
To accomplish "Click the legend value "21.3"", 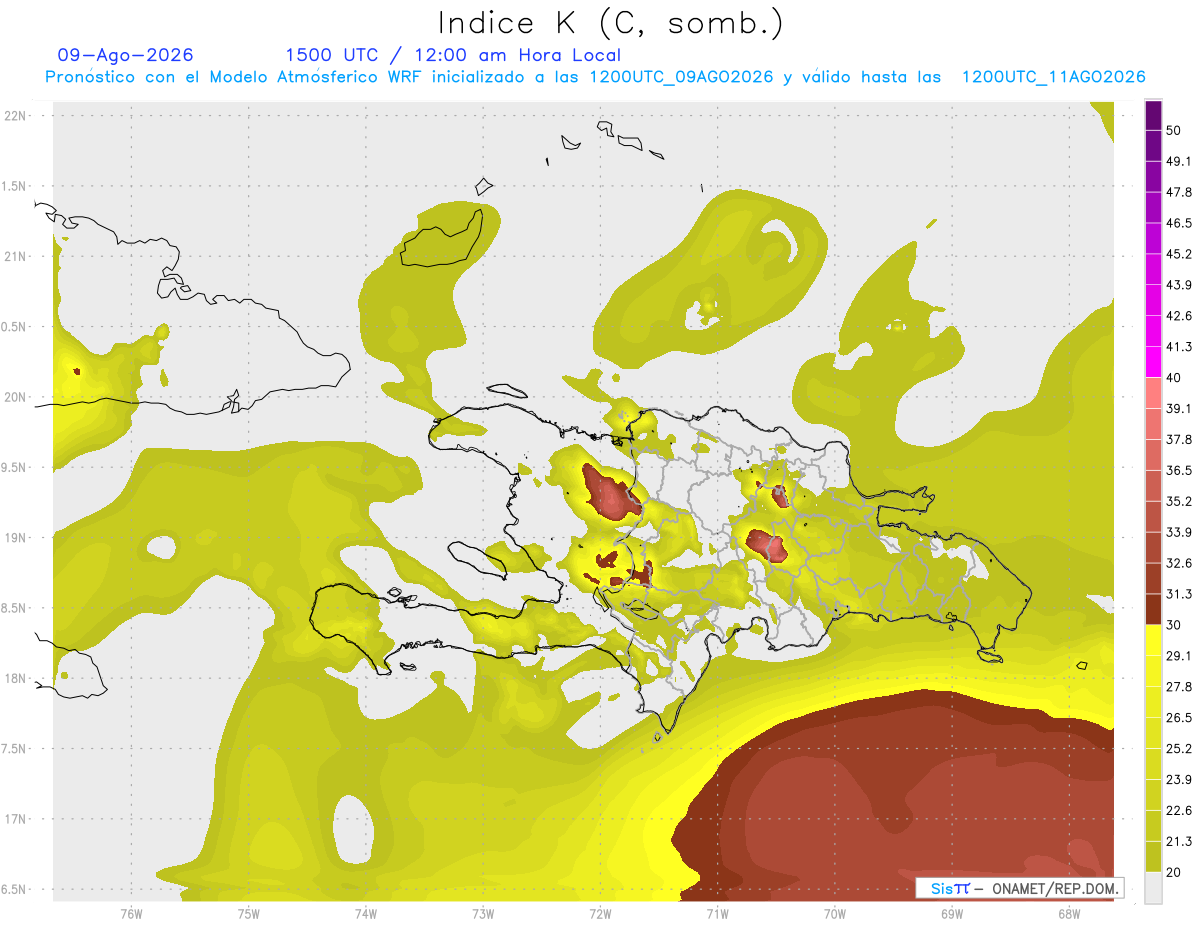I will [1179, 841].
